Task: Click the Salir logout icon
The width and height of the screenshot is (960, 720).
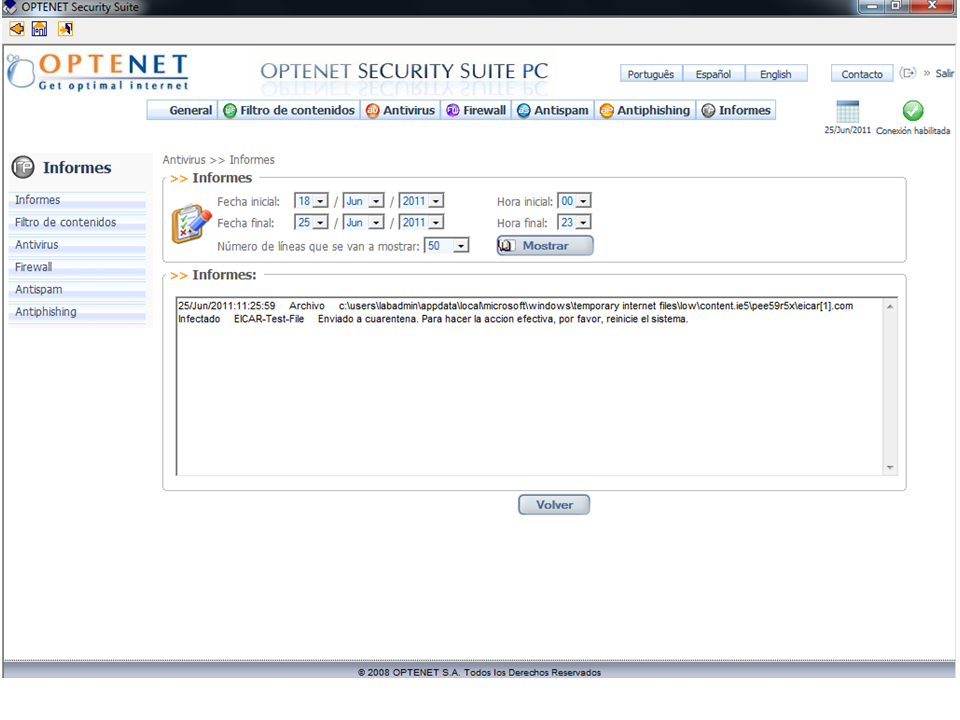Action: (908, 73)
